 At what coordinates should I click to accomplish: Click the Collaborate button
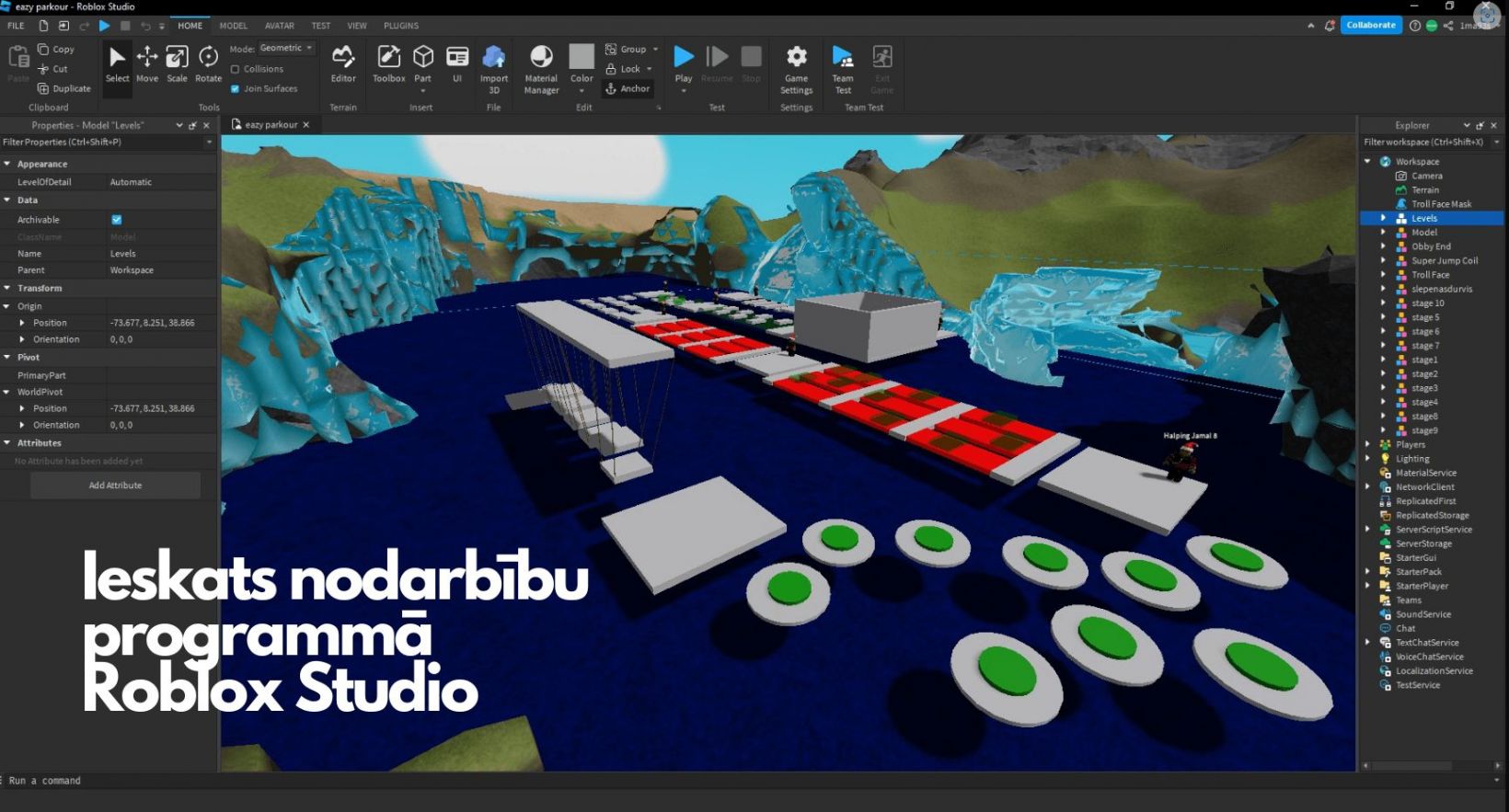pyautogui.click(x=1371, y=25)
